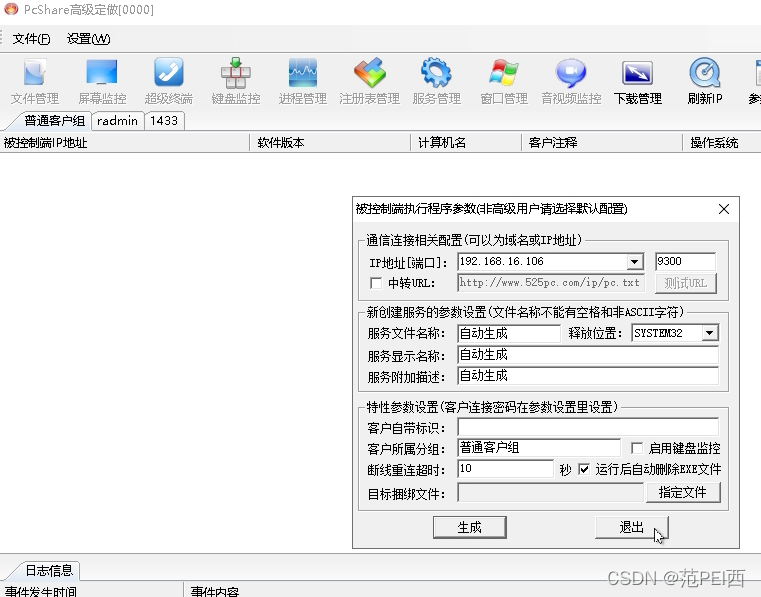Sort by 被控制端IP地址 column header
The height and width of the screenshot is (597, 761).
124,143
